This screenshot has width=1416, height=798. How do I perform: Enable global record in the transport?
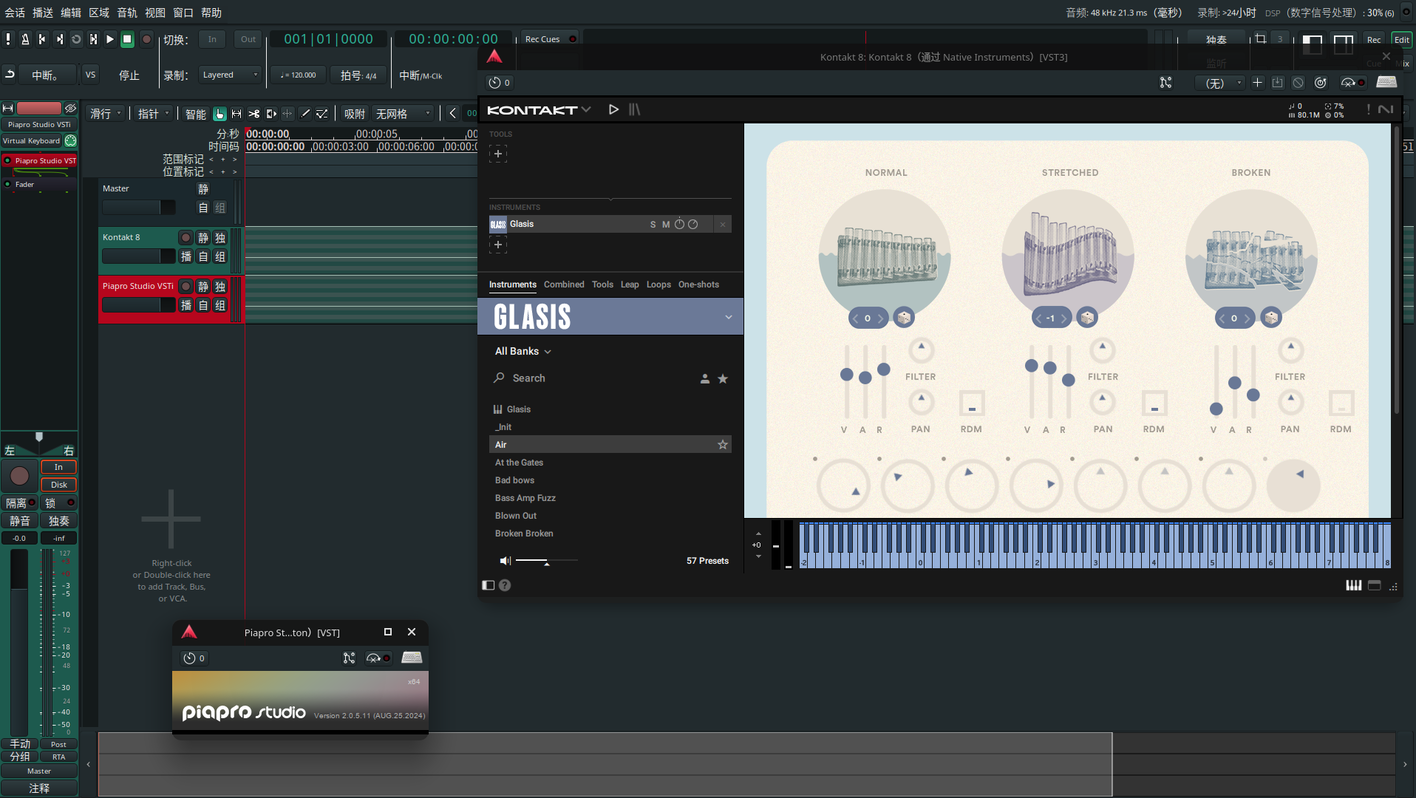click(x=146, y=39)
